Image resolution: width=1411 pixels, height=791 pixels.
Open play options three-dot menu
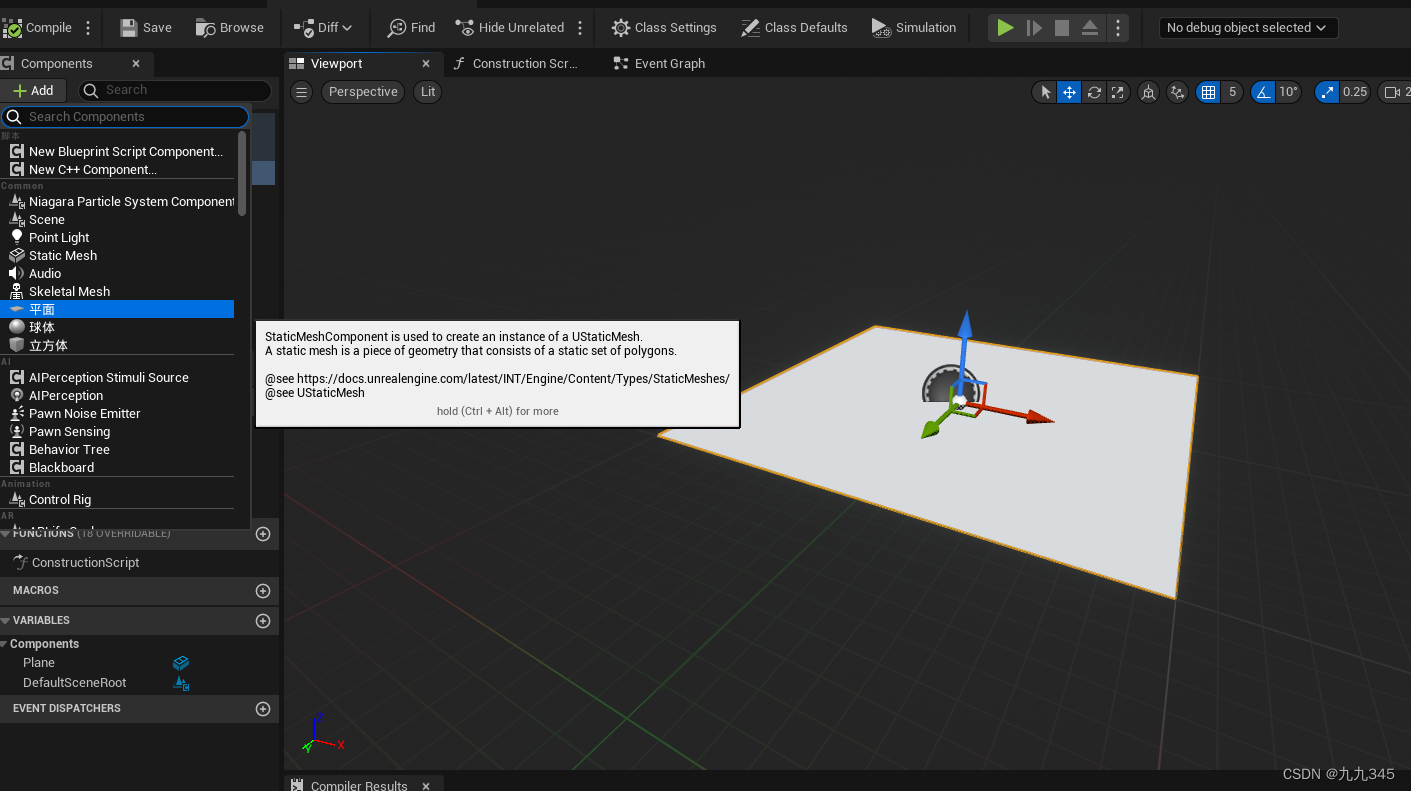(x=1118, y=28)
